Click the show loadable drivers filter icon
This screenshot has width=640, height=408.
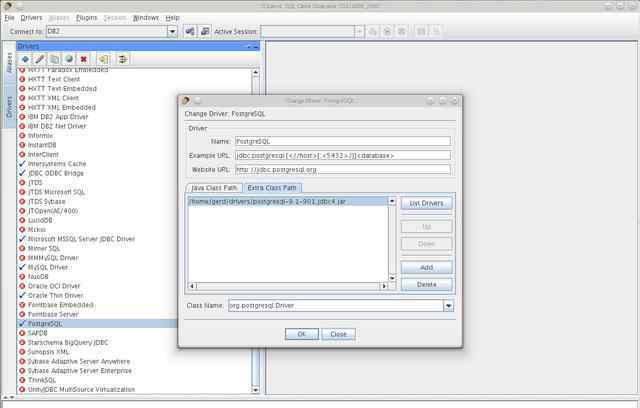pos(122,59)
